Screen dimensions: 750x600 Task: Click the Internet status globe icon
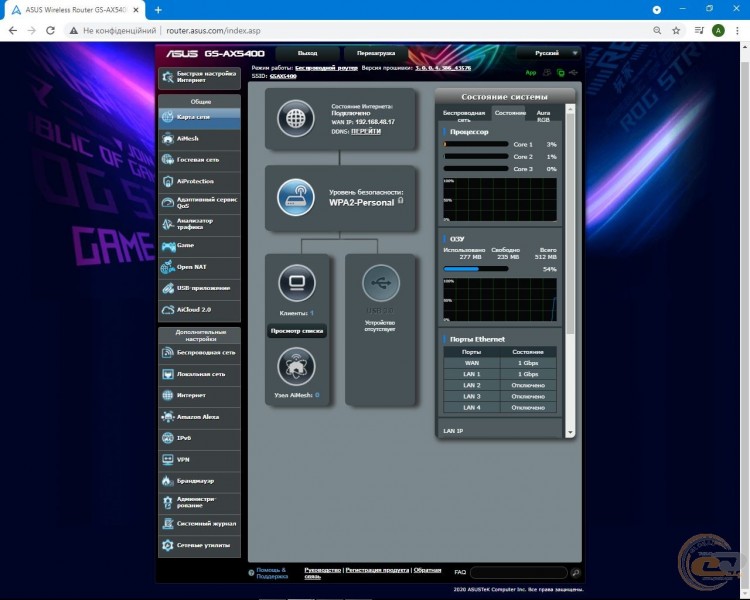coord(296,118)
